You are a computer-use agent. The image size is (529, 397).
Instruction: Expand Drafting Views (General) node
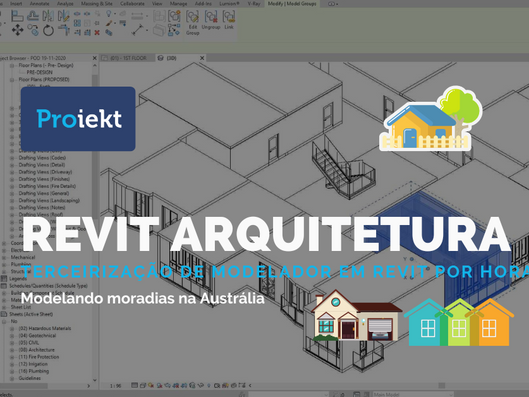pos(12,193)
